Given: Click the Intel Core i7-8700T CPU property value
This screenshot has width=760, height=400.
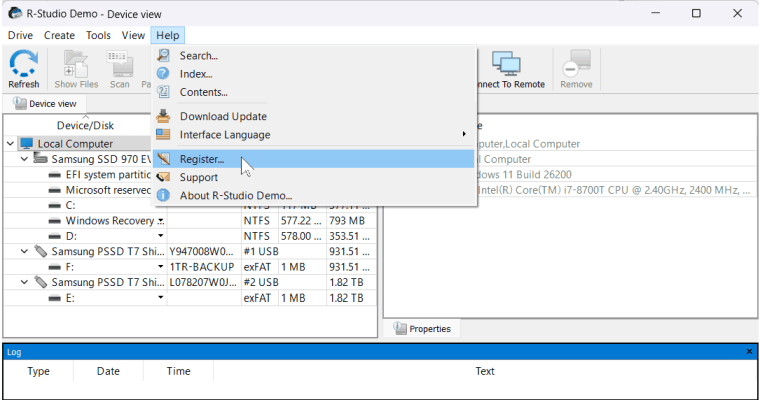Looking at the screenshot, I should 615,190.
